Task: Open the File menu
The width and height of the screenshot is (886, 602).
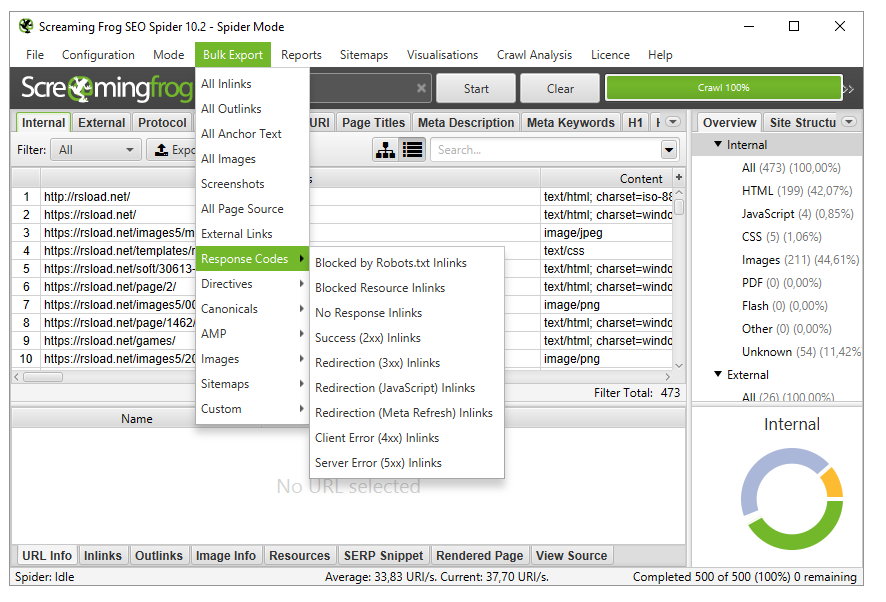Action: tap(34, 55)
